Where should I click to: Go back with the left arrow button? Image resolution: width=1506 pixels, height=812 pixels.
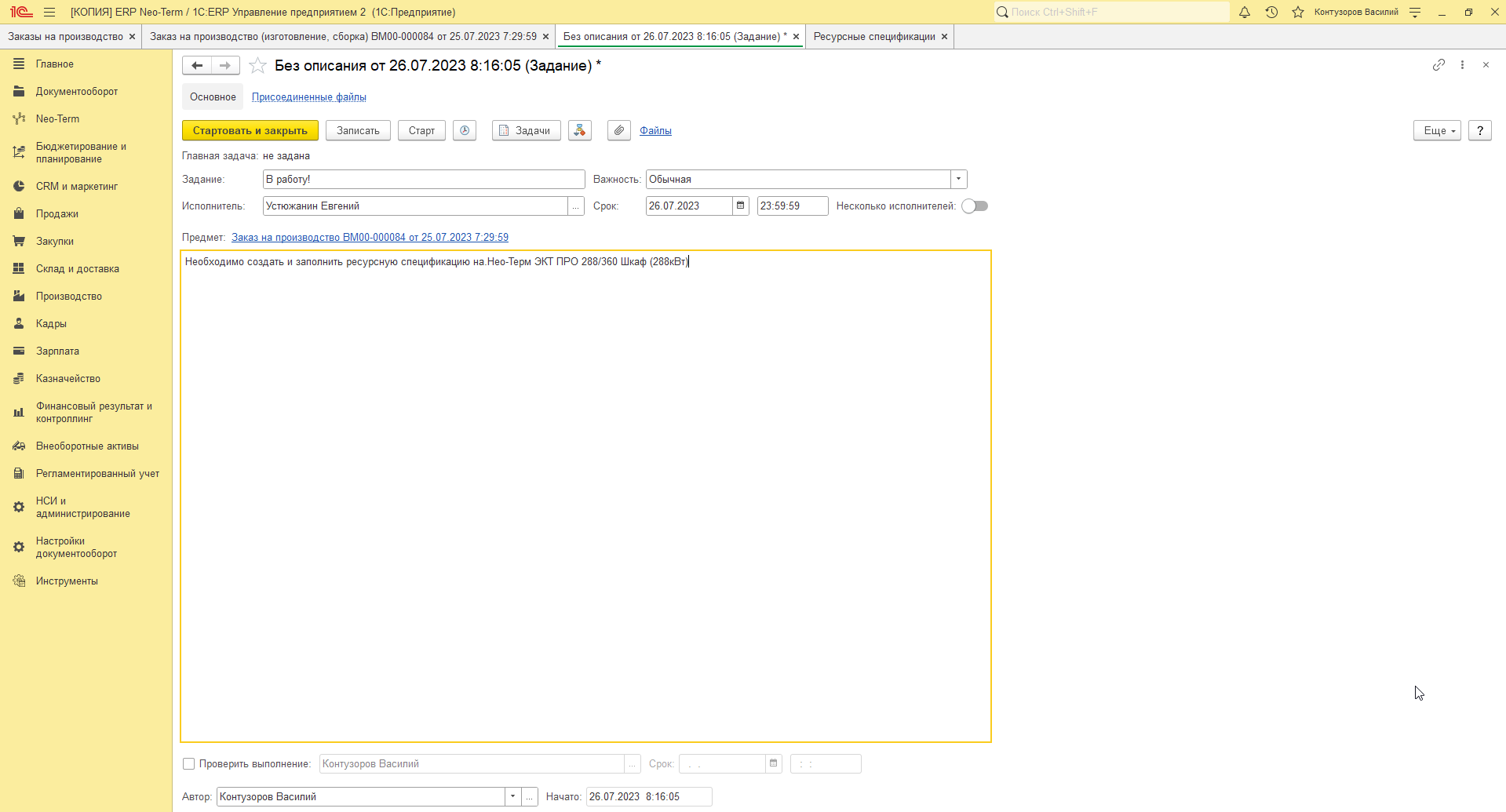pos(197,66)
